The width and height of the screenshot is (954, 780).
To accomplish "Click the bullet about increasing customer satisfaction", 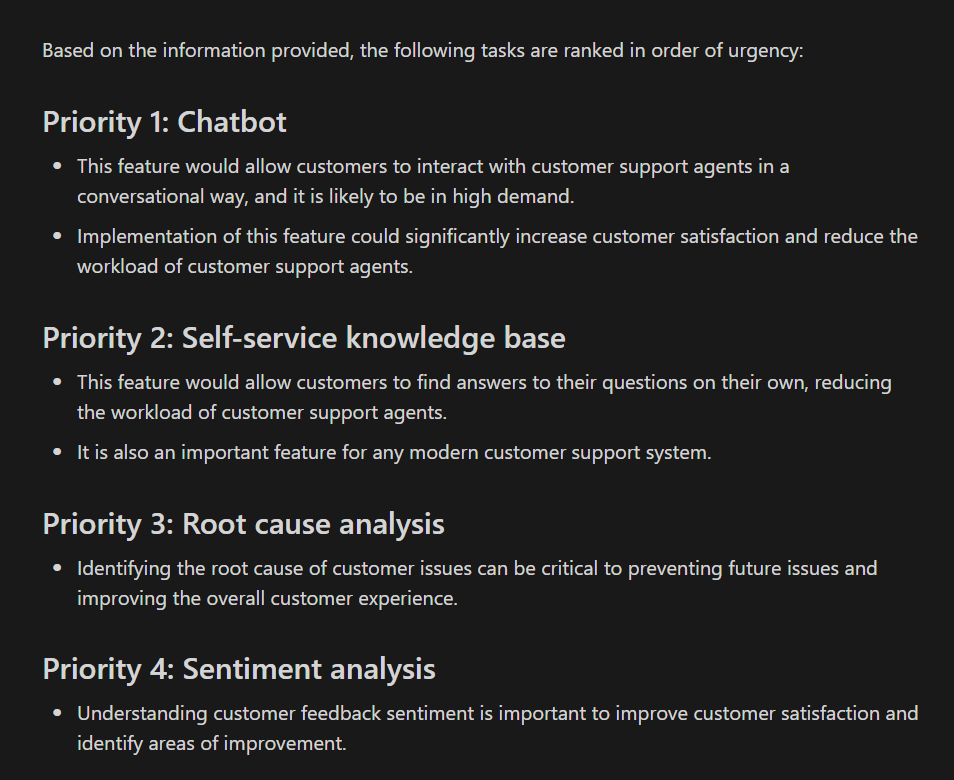I will pos(497,251).
